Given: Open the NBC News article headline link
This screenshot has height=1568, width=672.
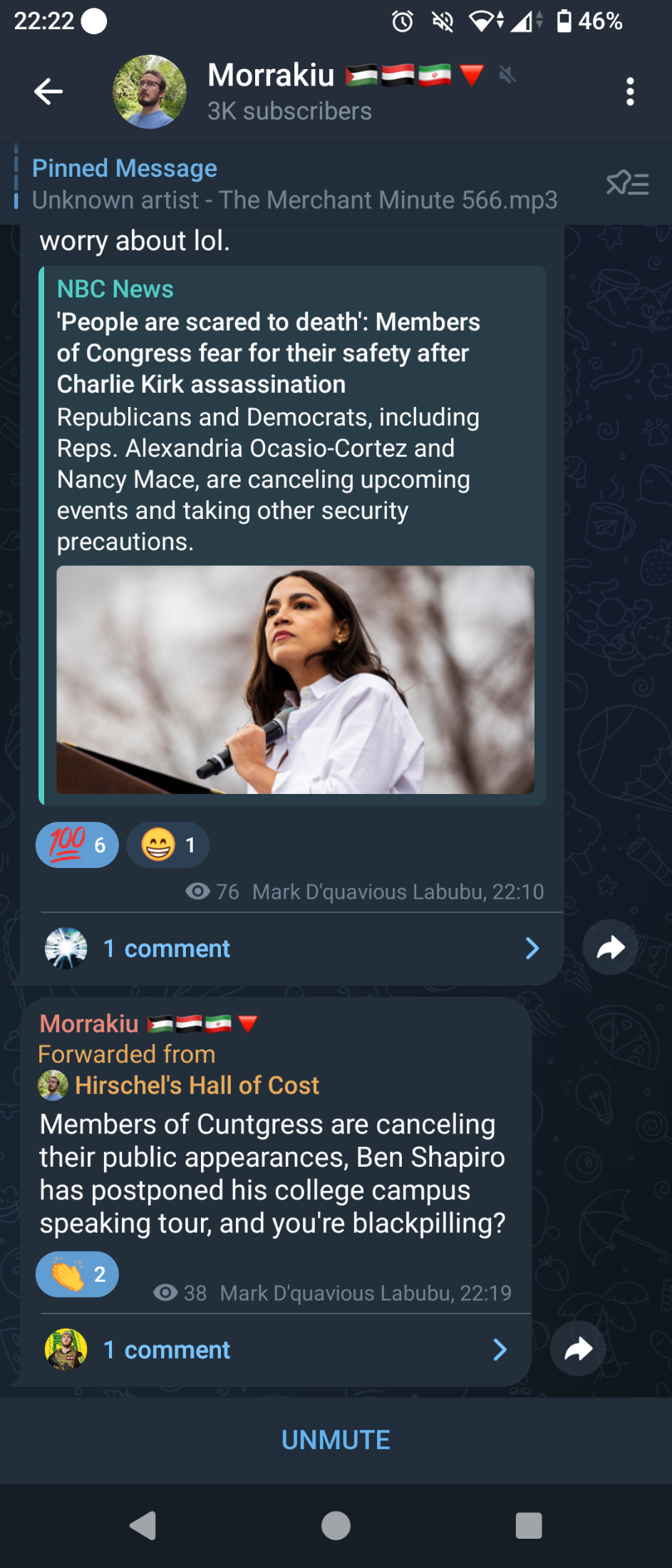Looking at the screenshot, I should click(x=269, y=353).
